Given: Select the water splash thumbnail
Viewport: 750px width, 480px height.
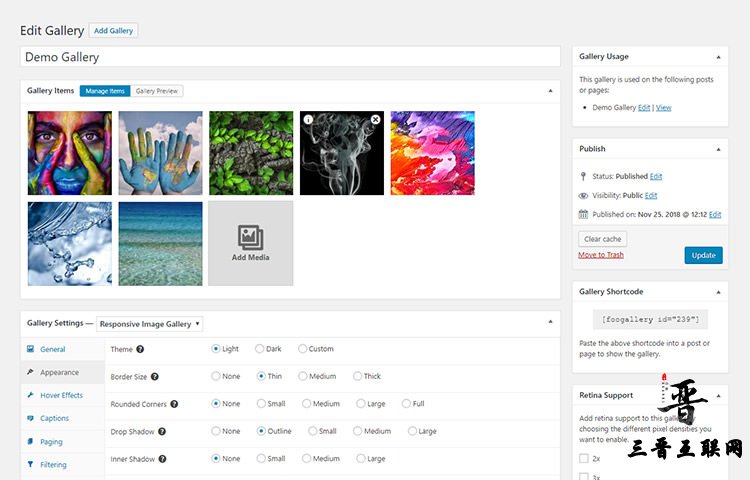Looking at the screenshot, I should [70, 244].
